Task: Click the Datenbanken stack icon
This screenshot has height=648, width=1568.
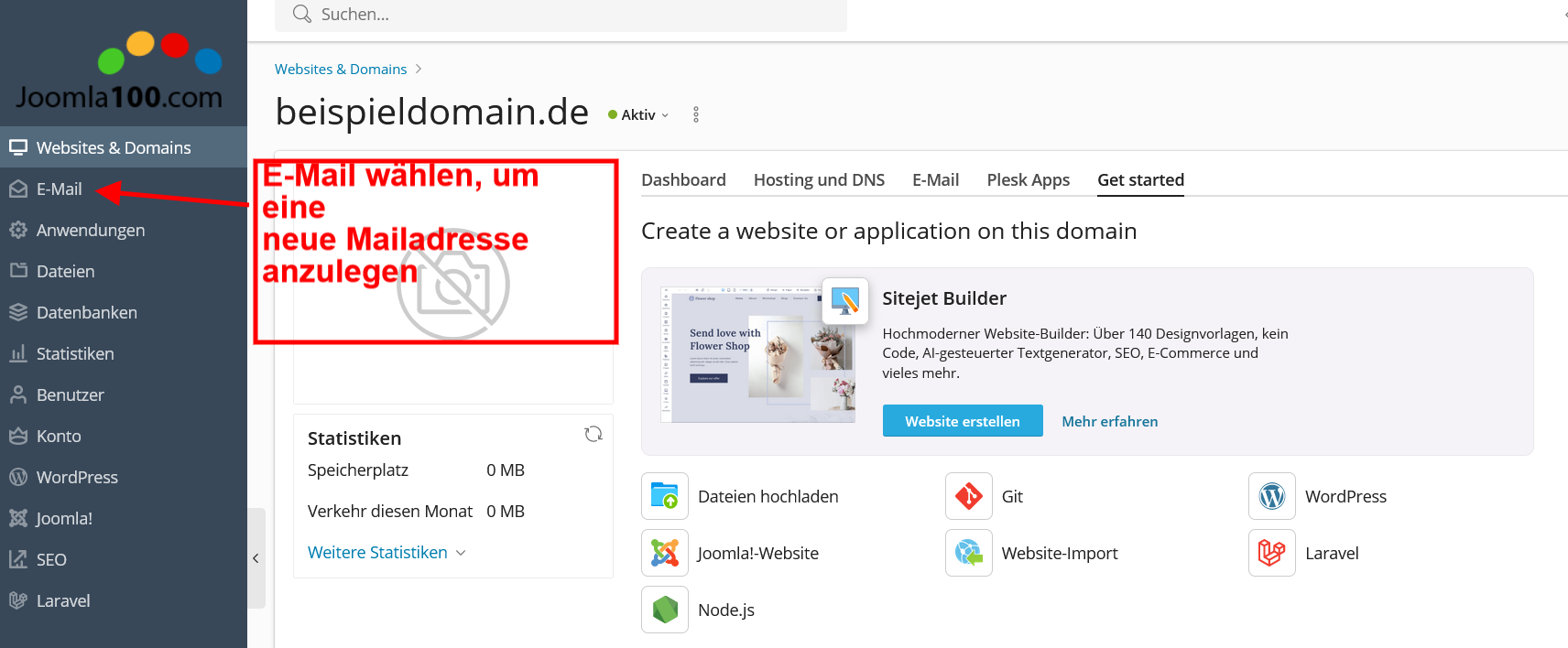Action: coord(18,312)
